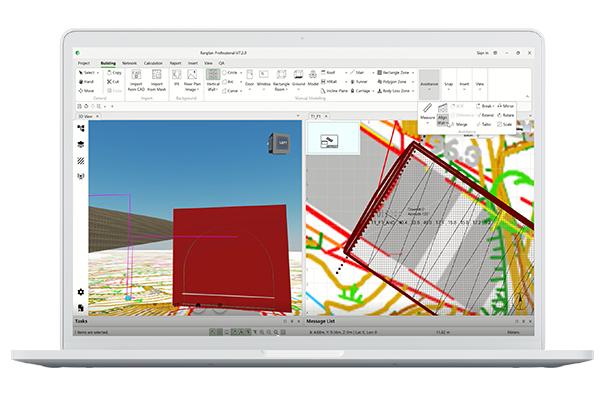Select the Ground tool
Viewport: 604px width, 394px height.
pos(299,79)
